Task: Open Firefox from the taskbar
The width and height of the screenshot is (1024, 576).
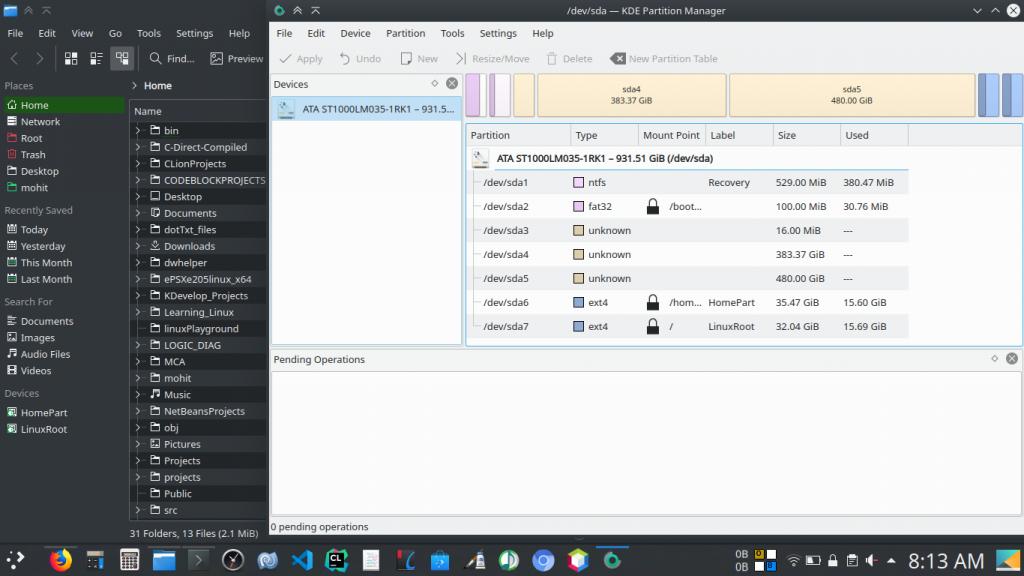Action: click(61, 560)
